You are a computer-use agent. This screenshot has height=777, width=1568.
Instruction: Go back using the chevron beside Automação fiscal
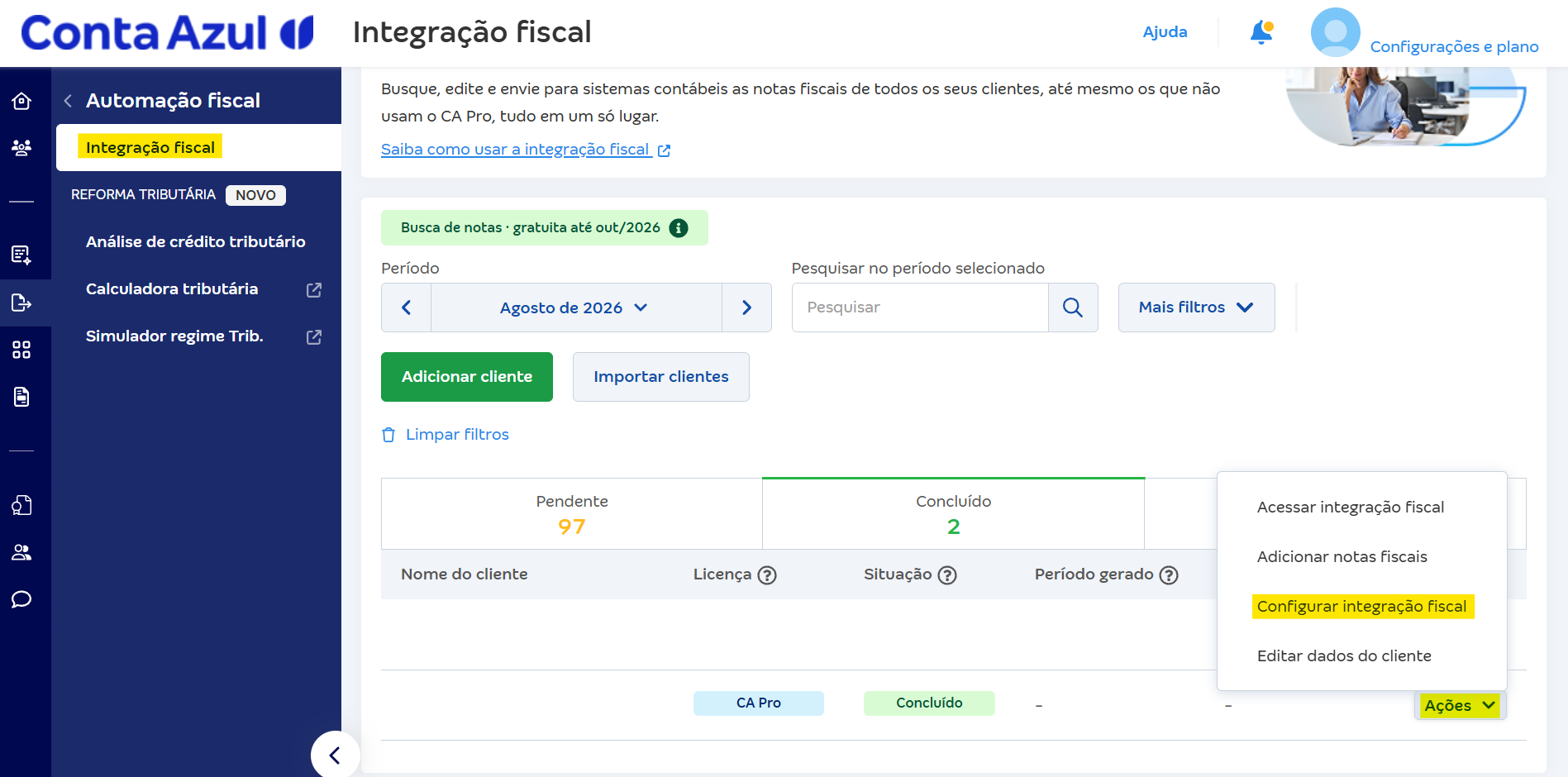[68, 101]
